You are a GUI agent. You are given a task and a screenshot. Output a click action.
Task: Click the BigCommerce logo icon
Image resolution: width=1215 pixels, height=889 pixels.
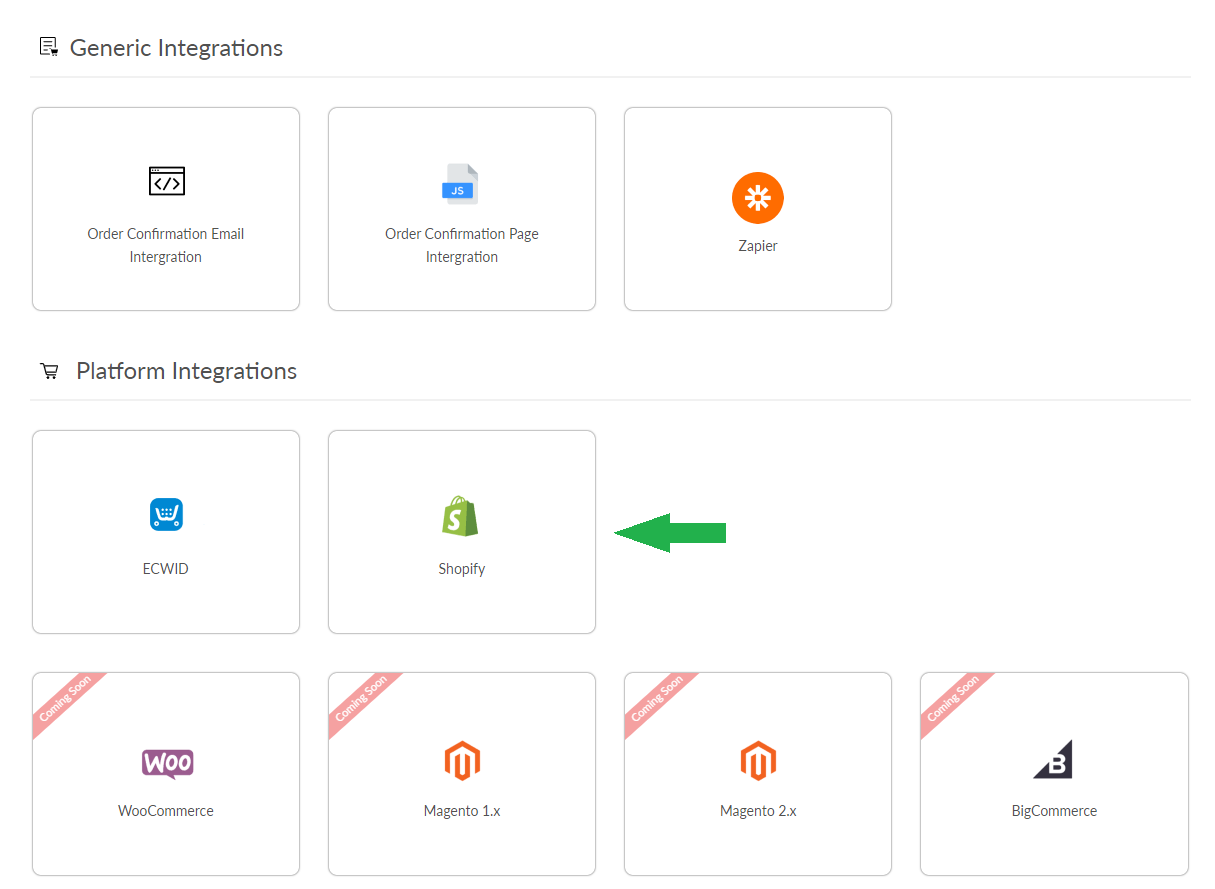[x=1053, y=759]
